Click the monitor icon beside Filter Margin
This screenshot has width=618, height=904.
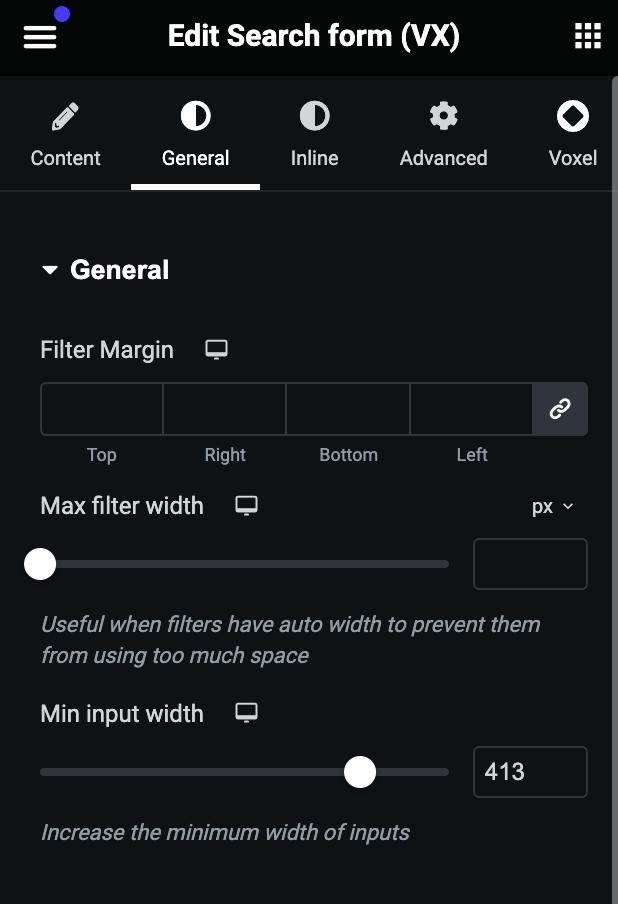(216, 350)
